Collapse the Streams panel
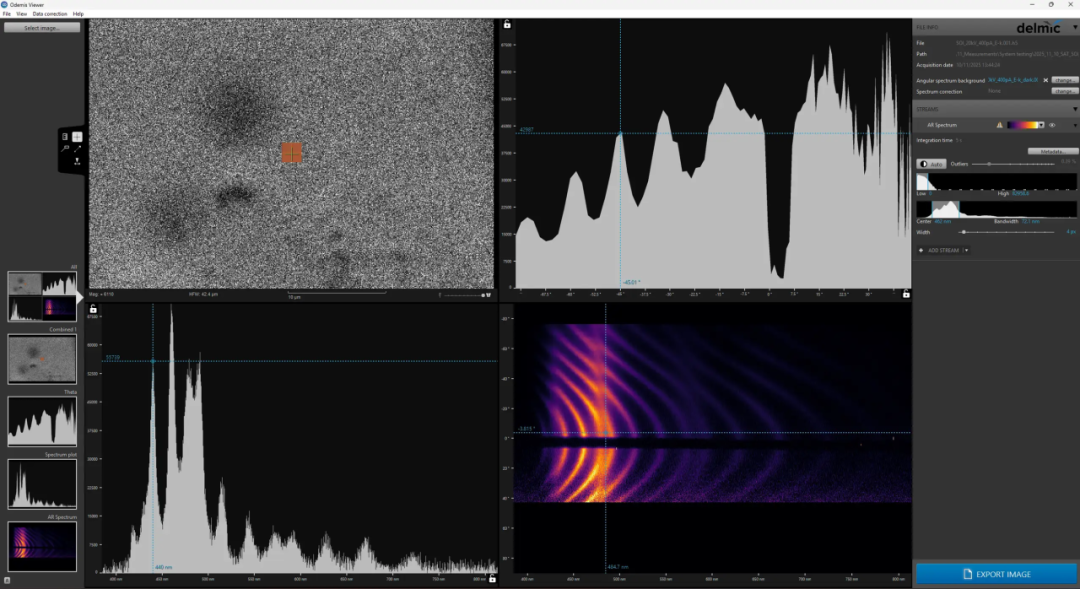This screenshot has height=589, width=1080. tap(1074, 110)
